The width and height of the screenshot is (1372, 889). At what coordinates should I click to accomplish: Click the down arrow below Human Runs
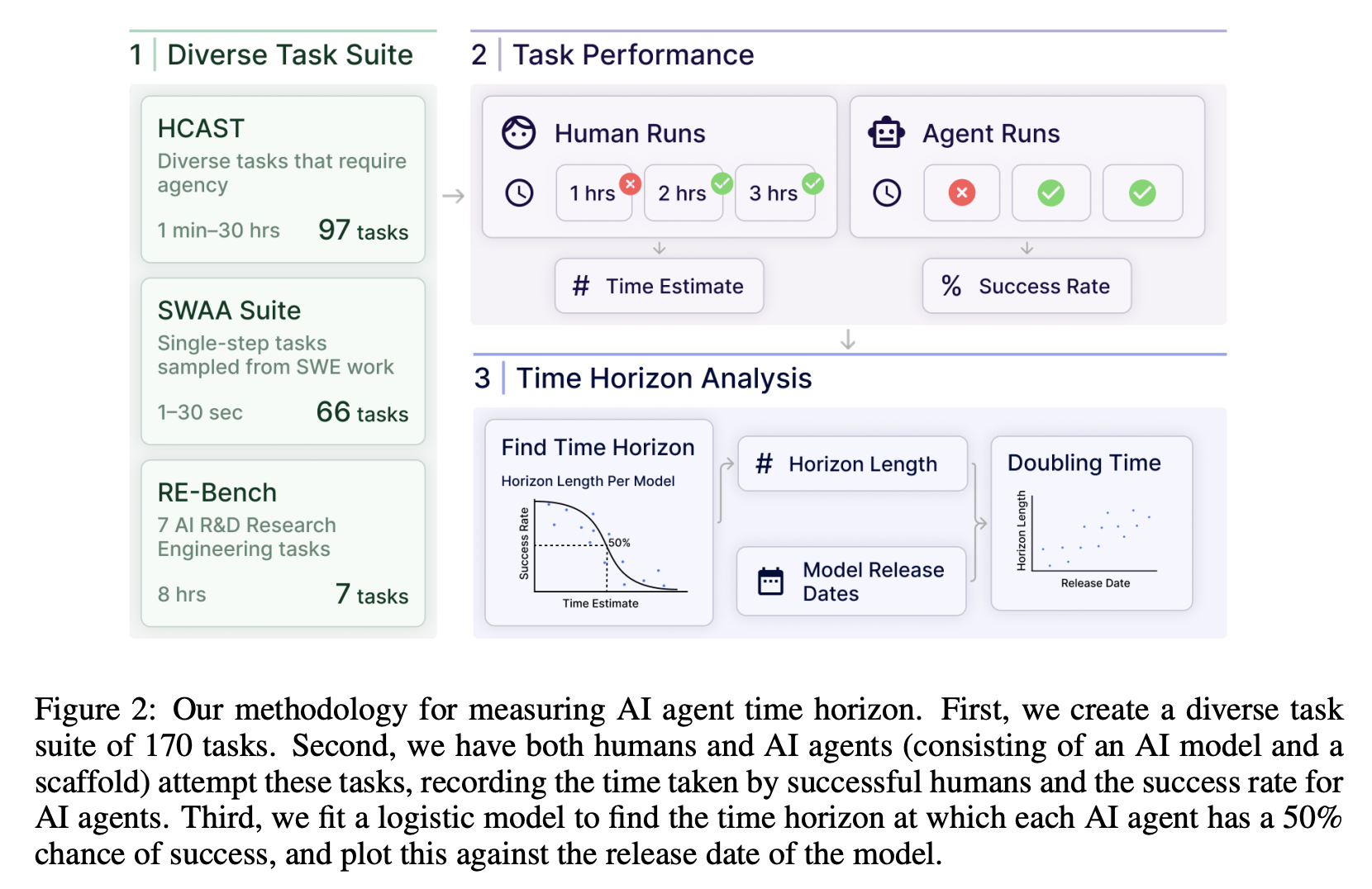pyautogui.click(x=659, y=248)
